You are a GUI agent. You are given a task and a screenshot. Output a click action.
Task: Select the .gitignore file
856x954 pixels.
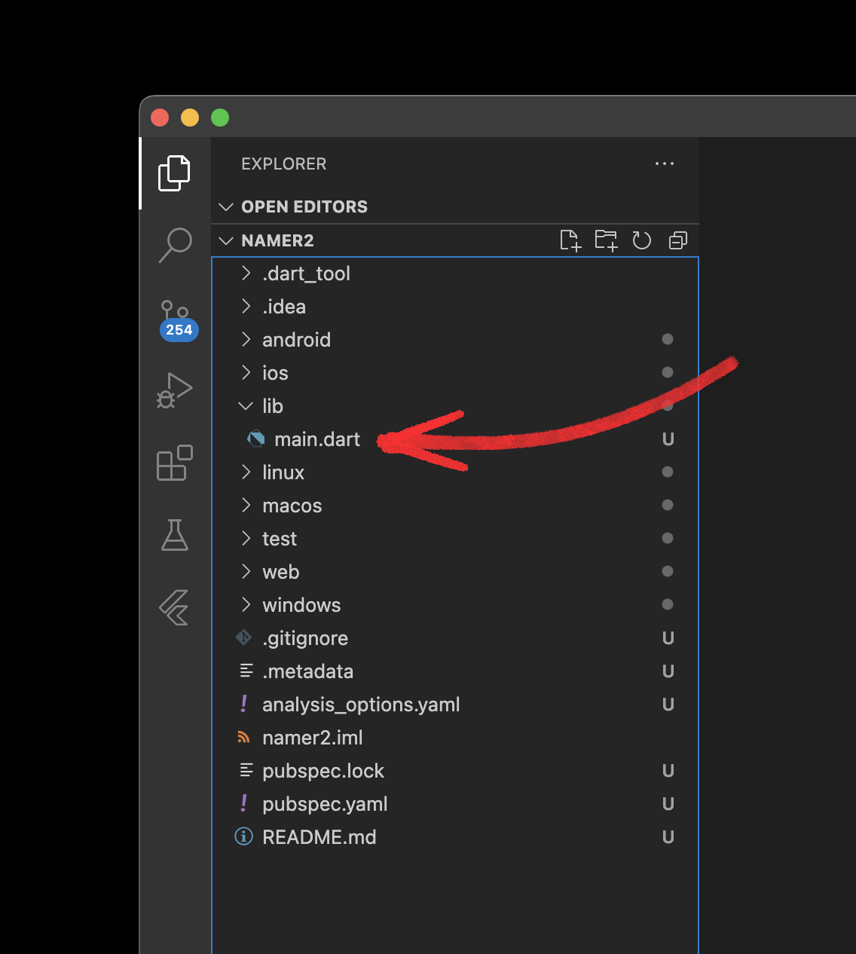(305, 638)
